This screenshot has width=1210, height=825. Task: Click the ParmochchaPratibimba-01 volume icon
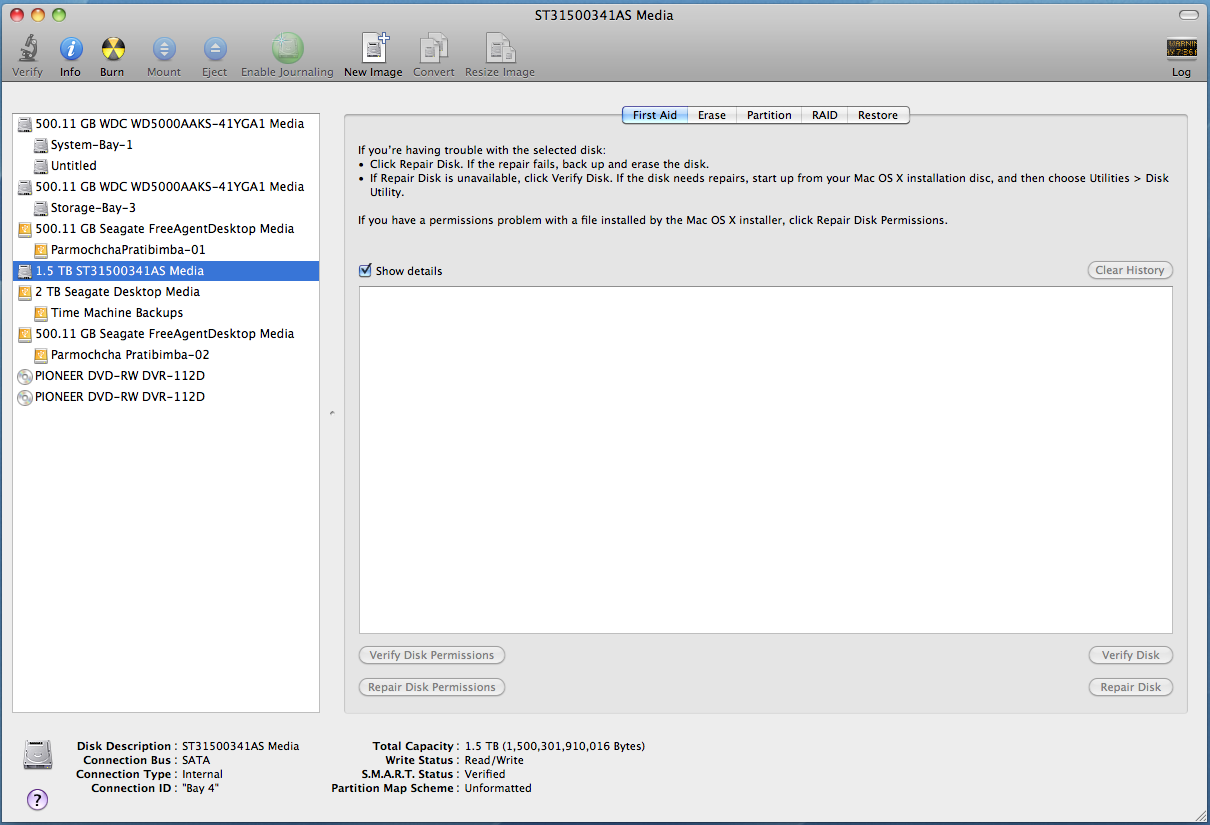(41, 250)
